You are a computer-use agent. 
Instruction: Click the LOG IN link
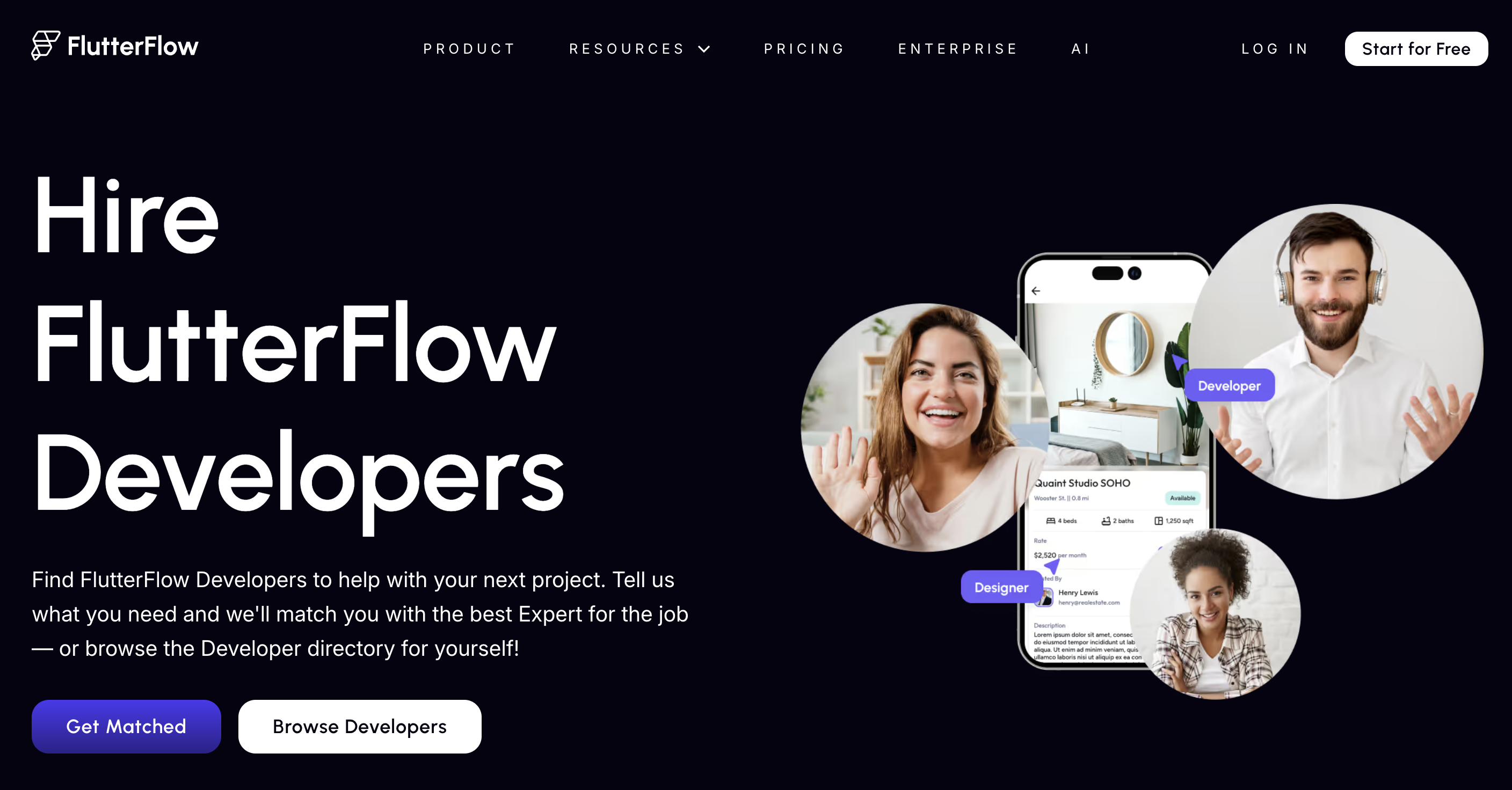point(1275,48)
